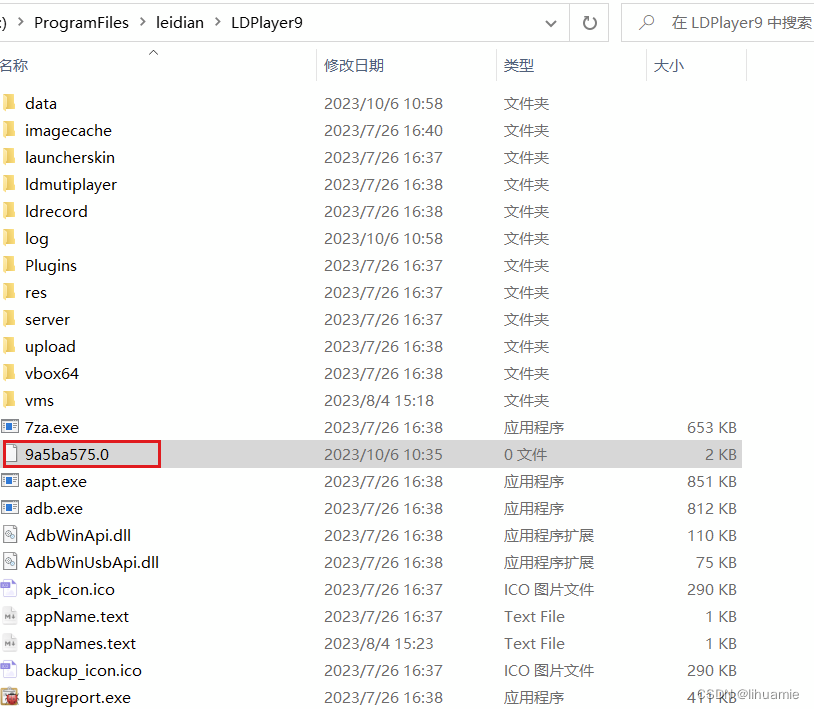814x709 pixels.
Task: Select the file name 7za.exe
Action: pos(52,428)
